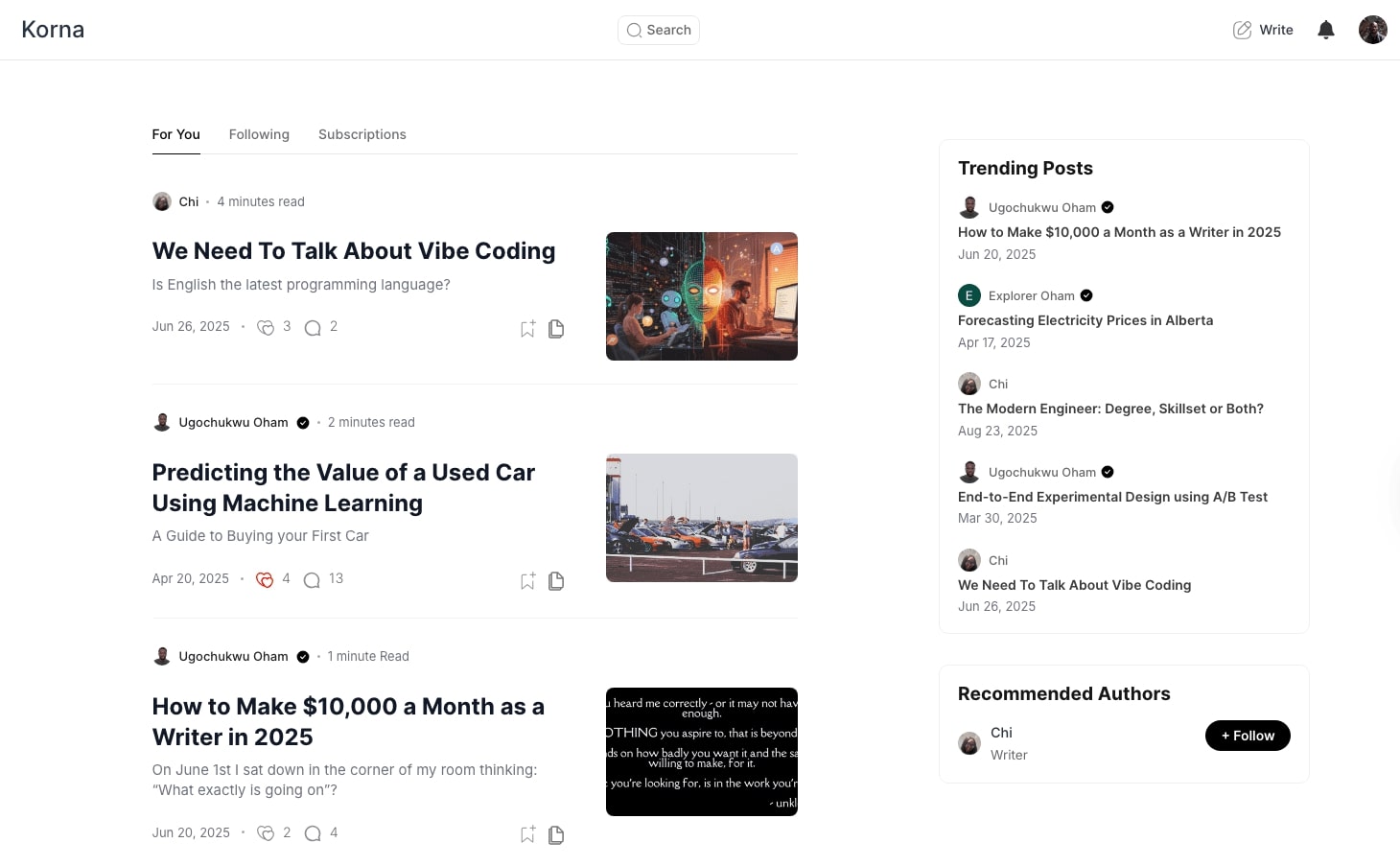
Task: Switch to the Following tab
Action: click(259, 134)
